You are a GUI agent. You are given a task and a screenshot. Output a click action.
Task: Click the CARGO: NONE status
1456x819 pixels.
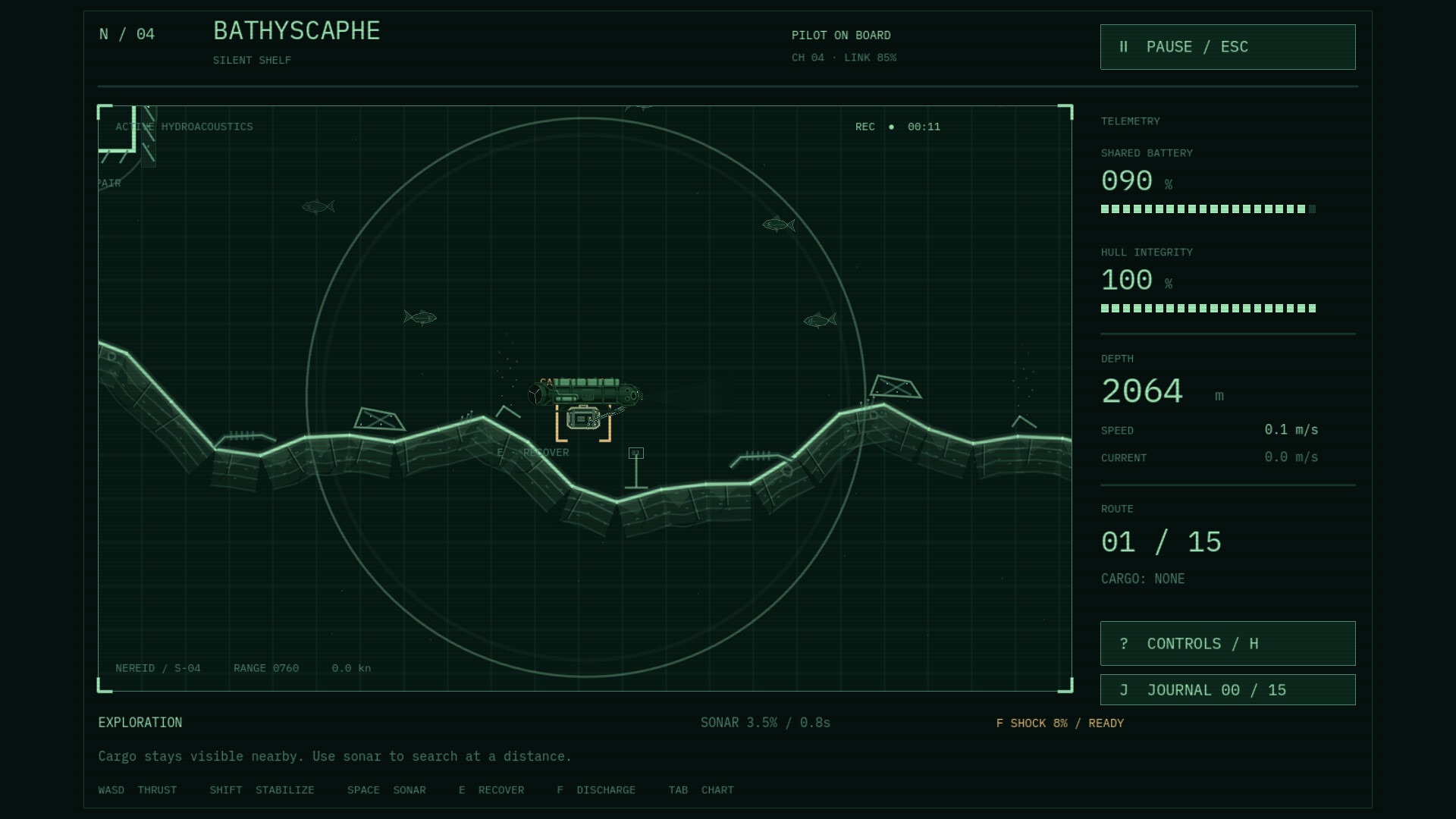click(x=1143, y=579)
